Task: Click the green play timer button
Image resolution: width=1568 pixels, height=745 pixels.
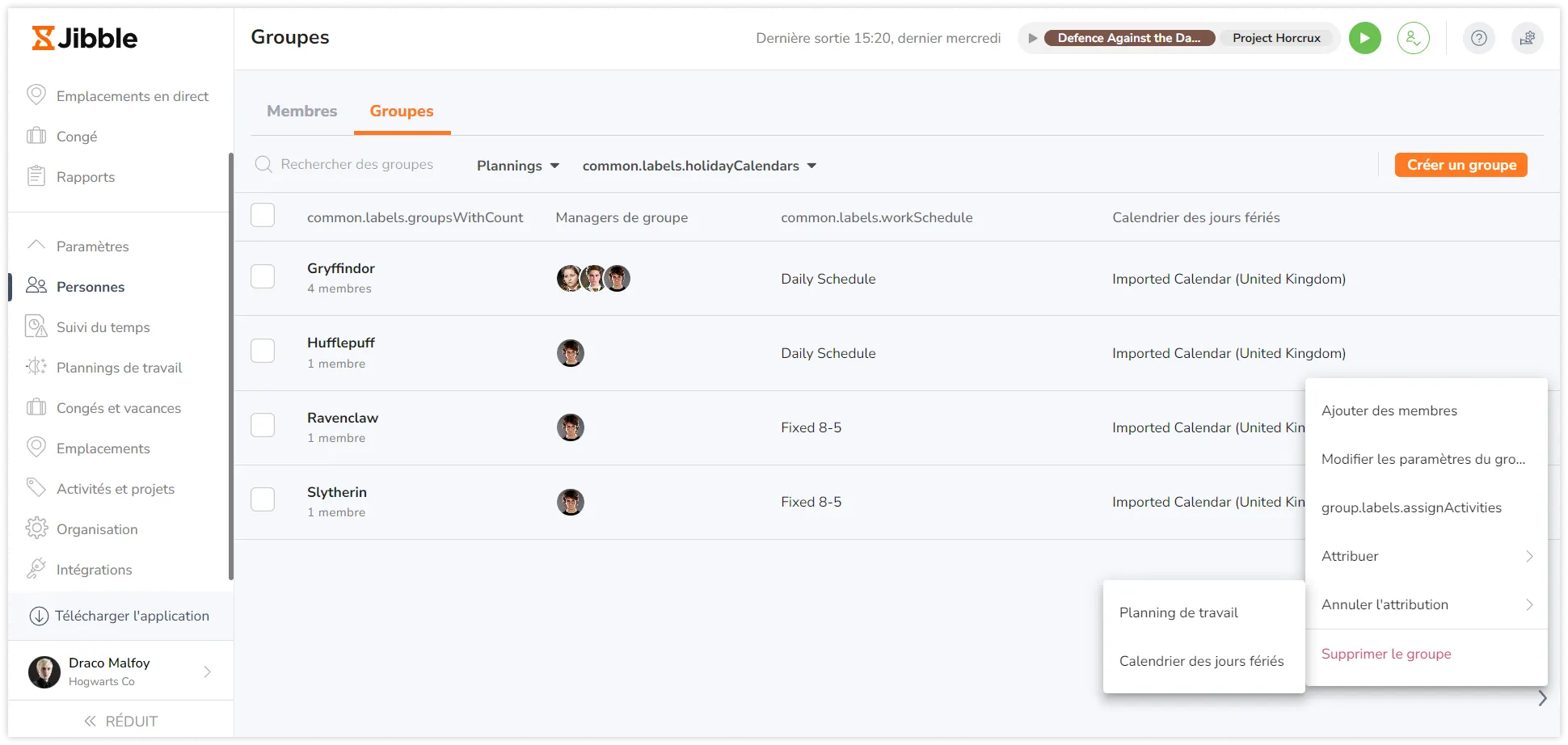Action: (1364, 38)
